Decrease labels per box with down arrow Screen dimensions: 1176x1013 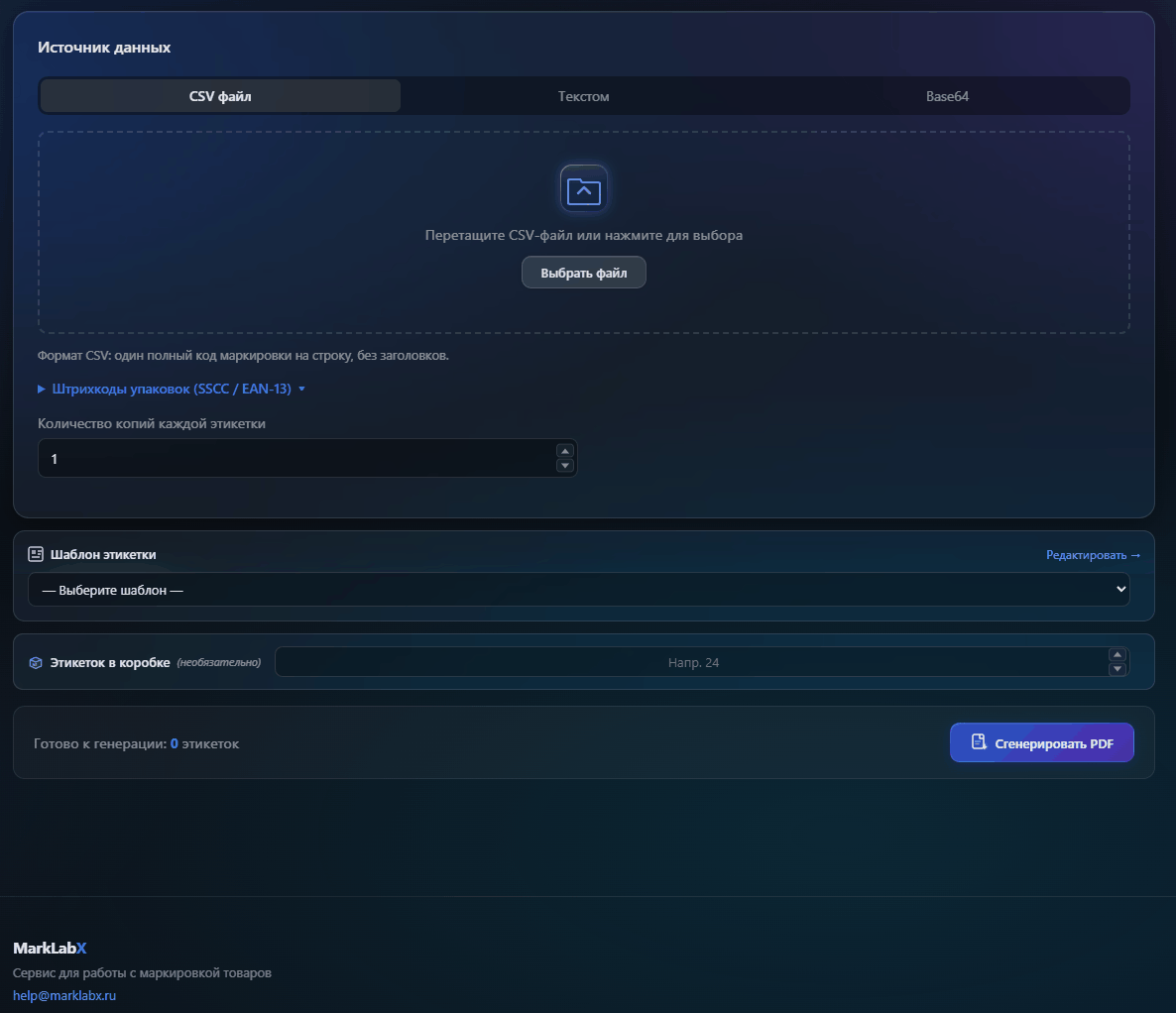1117,669
